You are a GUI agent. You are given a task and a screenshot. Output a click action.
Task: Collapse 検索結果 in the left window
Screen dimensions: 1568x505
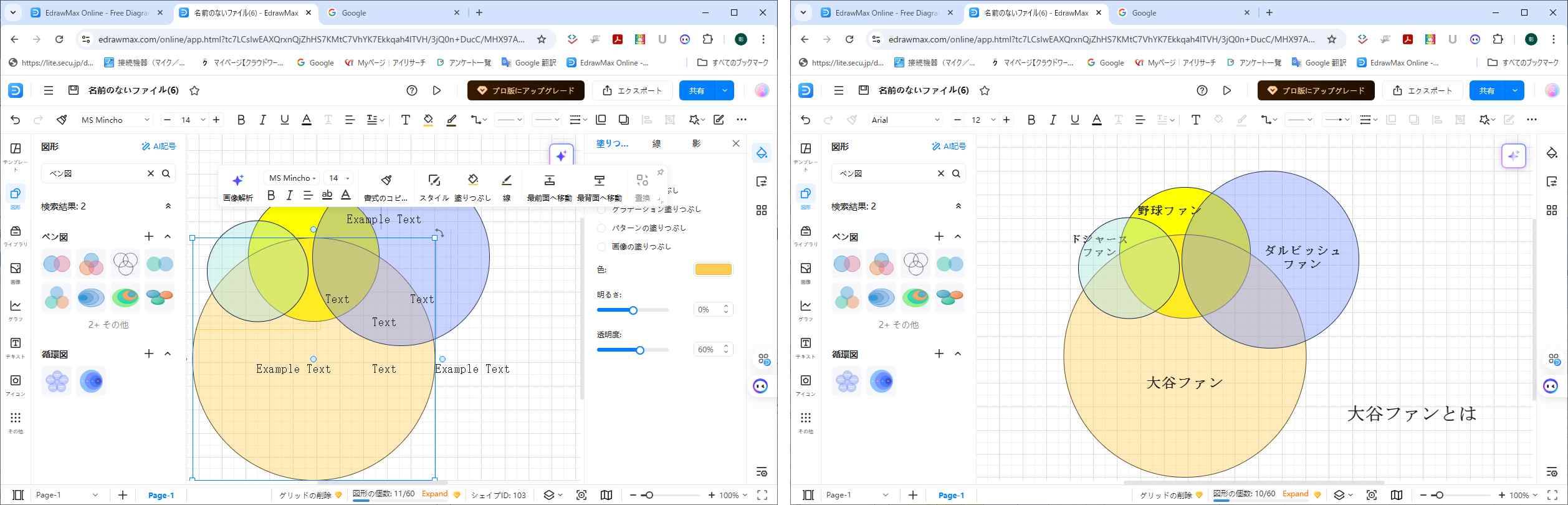tap(168, 206)
